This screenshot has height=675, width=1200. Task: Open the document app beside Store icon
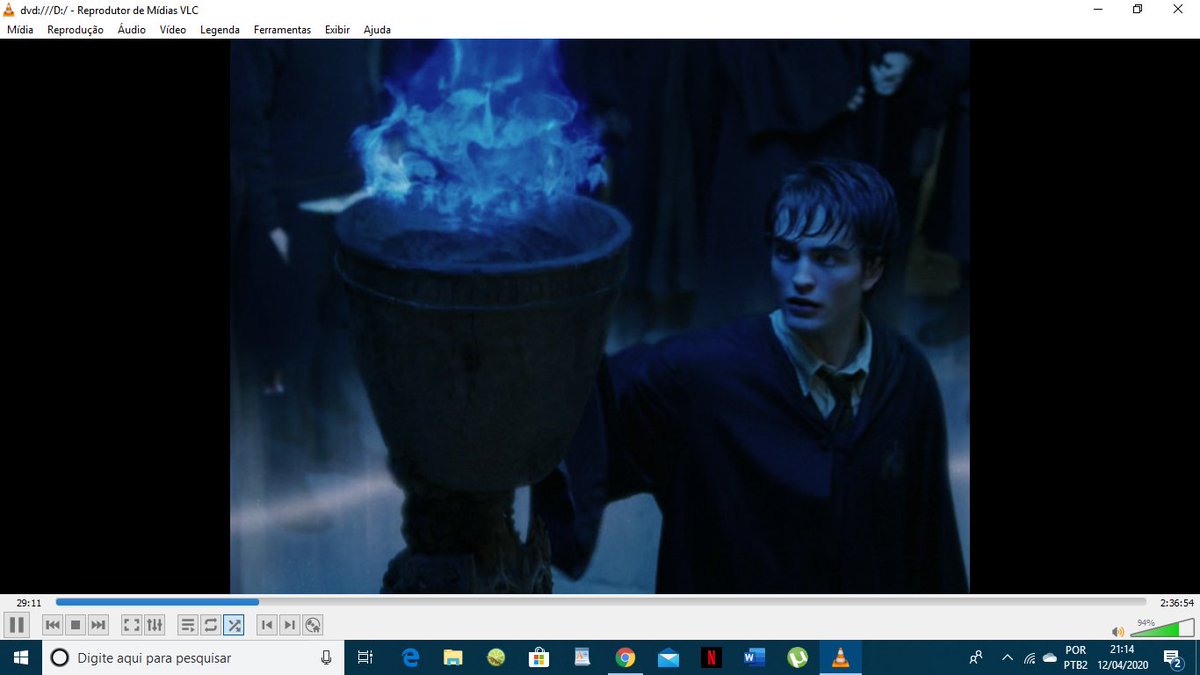pyautogui.click(x=582, y=657)
